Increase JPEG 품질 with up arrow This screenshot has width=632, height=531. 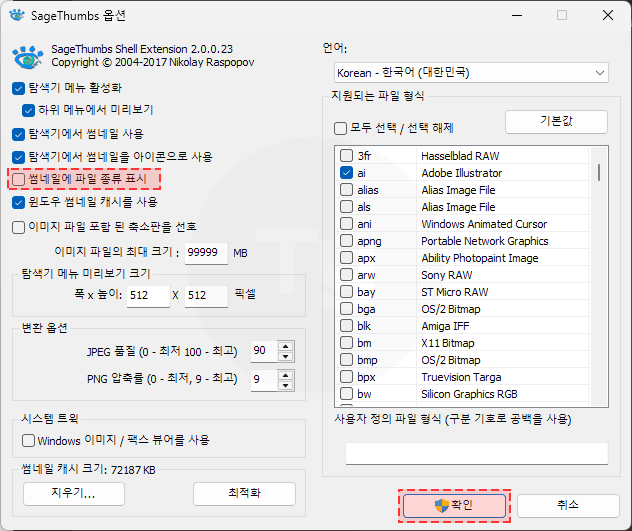286,346
